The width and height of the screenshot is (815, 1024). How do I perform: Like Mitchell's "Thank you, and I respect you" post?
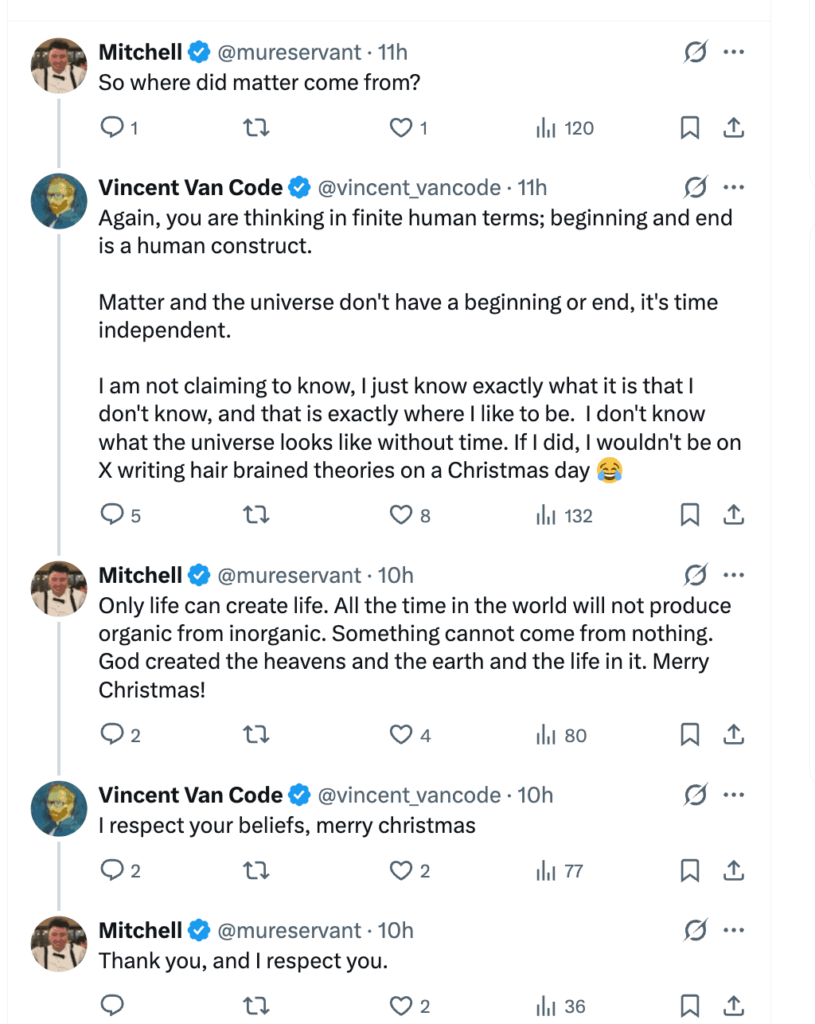pos(401,1006)
